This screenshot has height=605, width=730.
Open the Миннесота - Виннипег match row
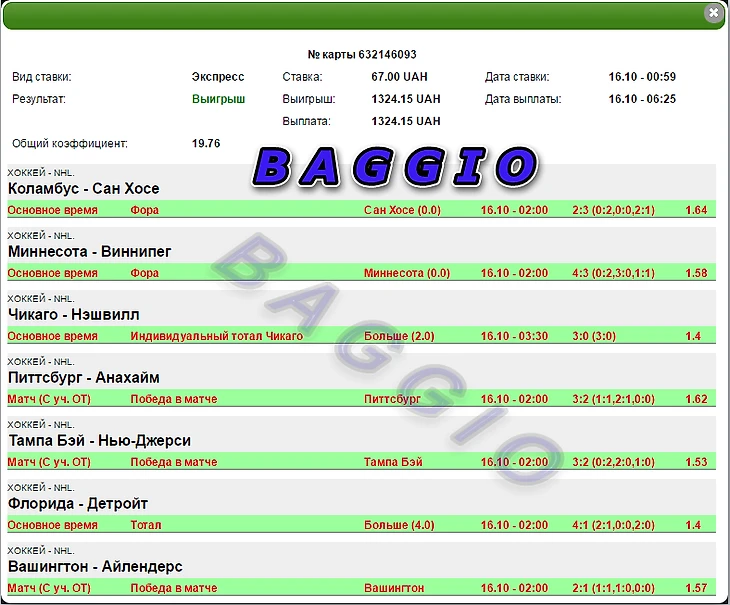(89, 251)
